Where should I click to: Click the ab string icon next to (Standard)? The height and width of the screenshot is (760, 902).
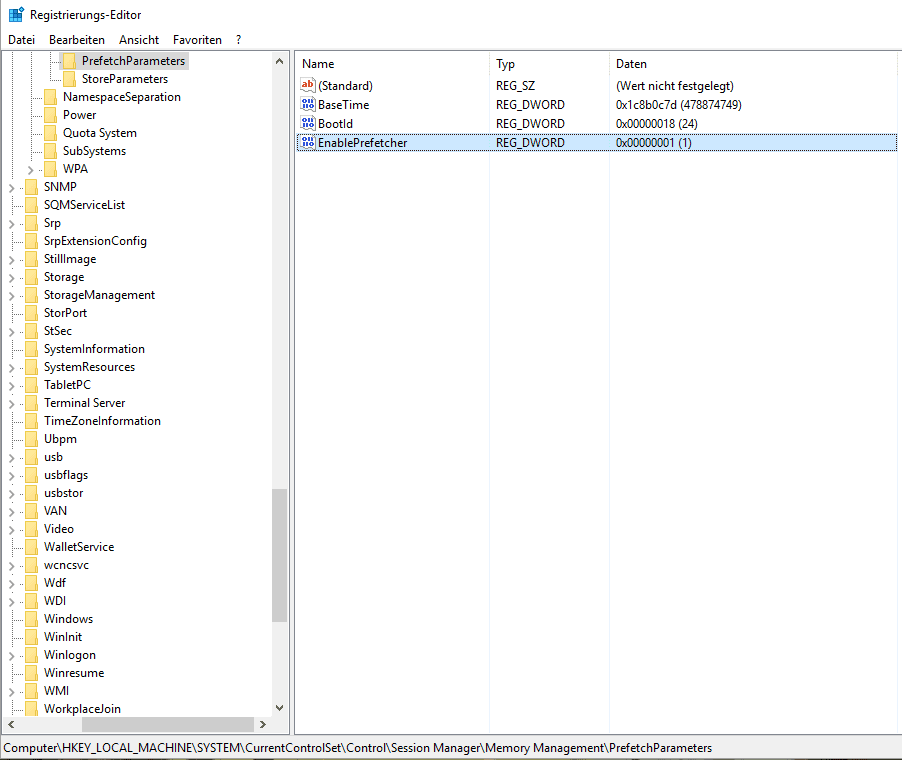[308, 85]
